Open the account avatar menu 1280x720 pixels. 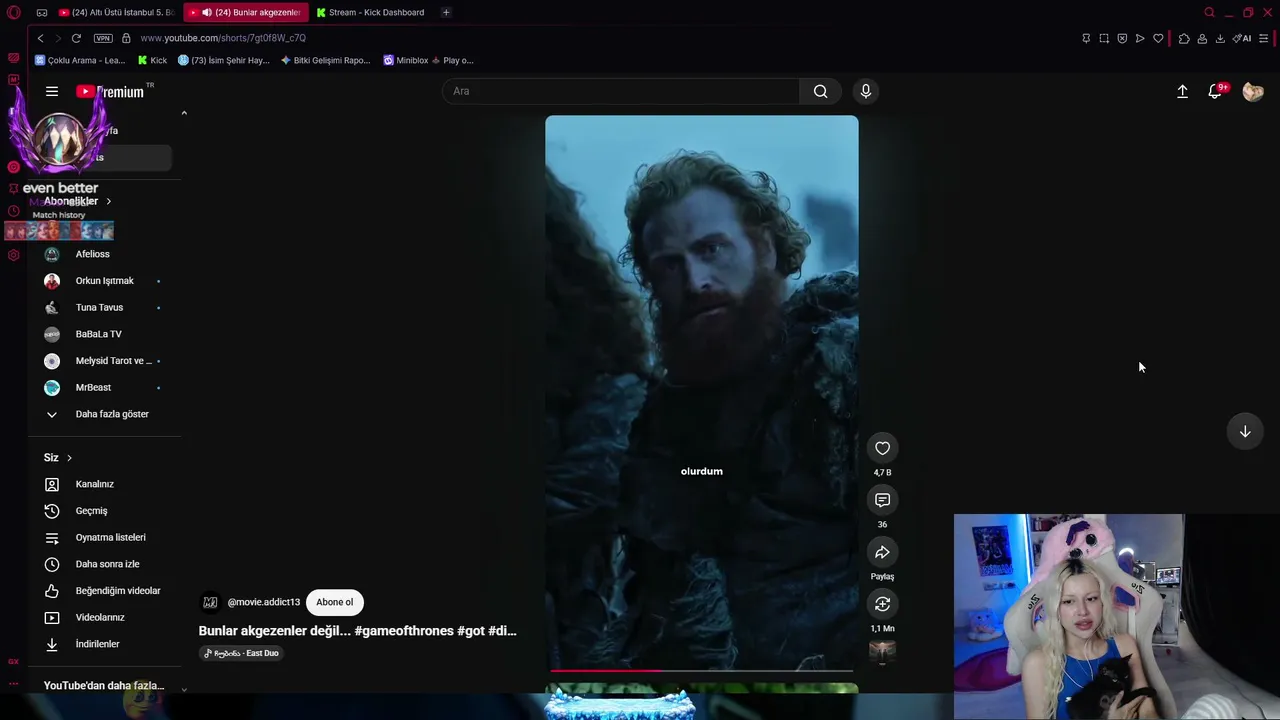[1252, 91]
